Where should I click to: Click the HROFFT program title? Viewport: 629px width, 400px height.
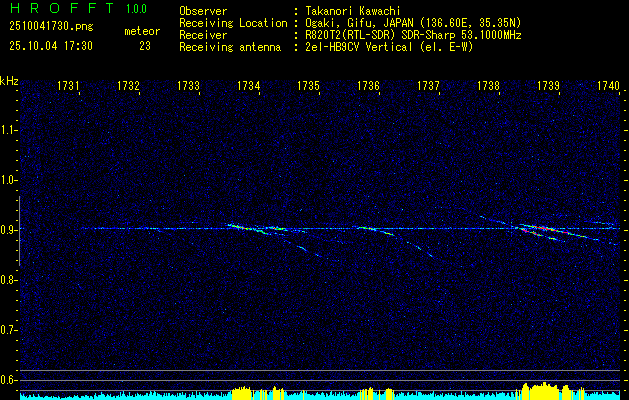(61, 8)
